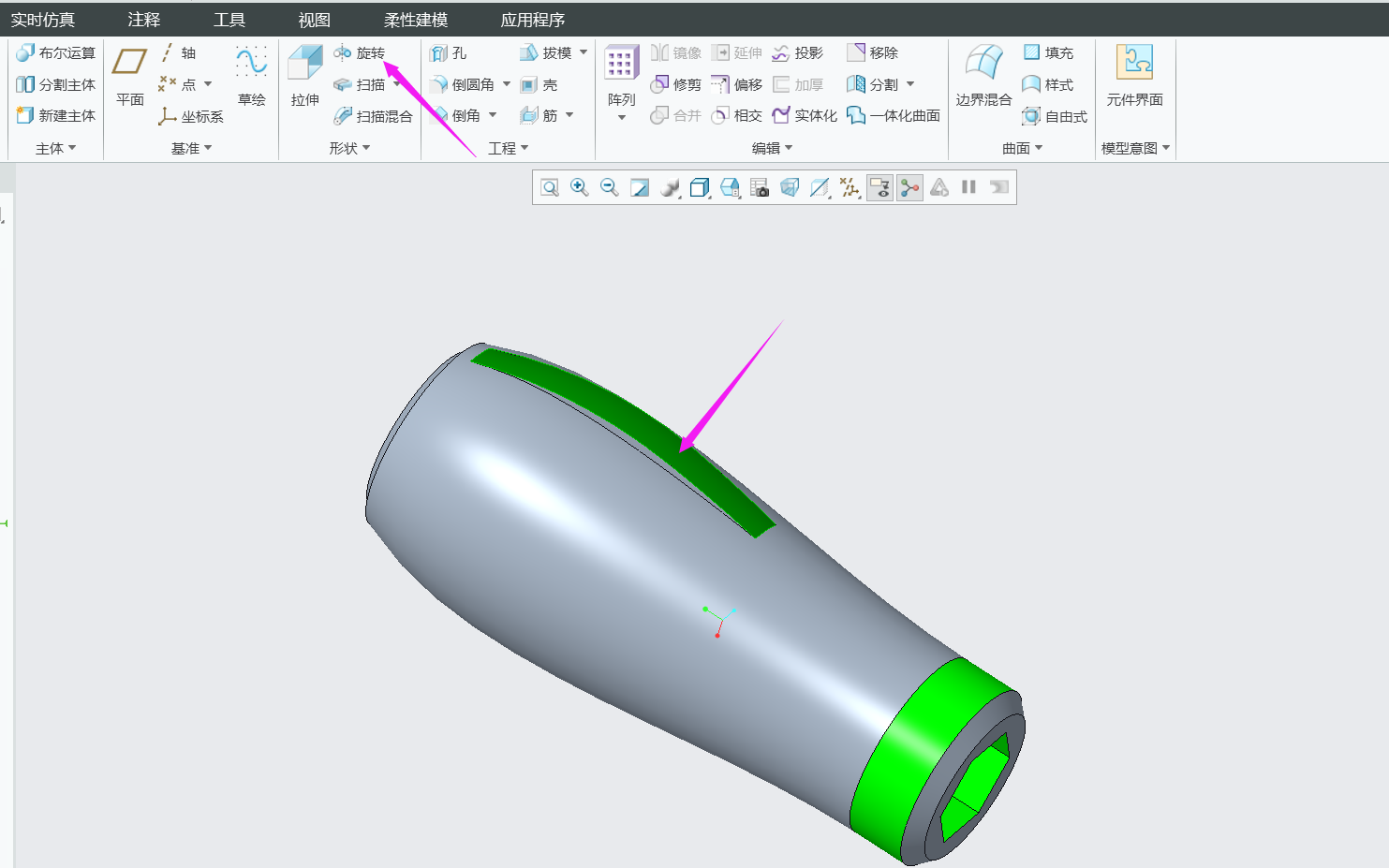Select the 填充 fill tool
This screenshot has width=1389, height=868.
pyautogui.click(x=1048, y=53)
